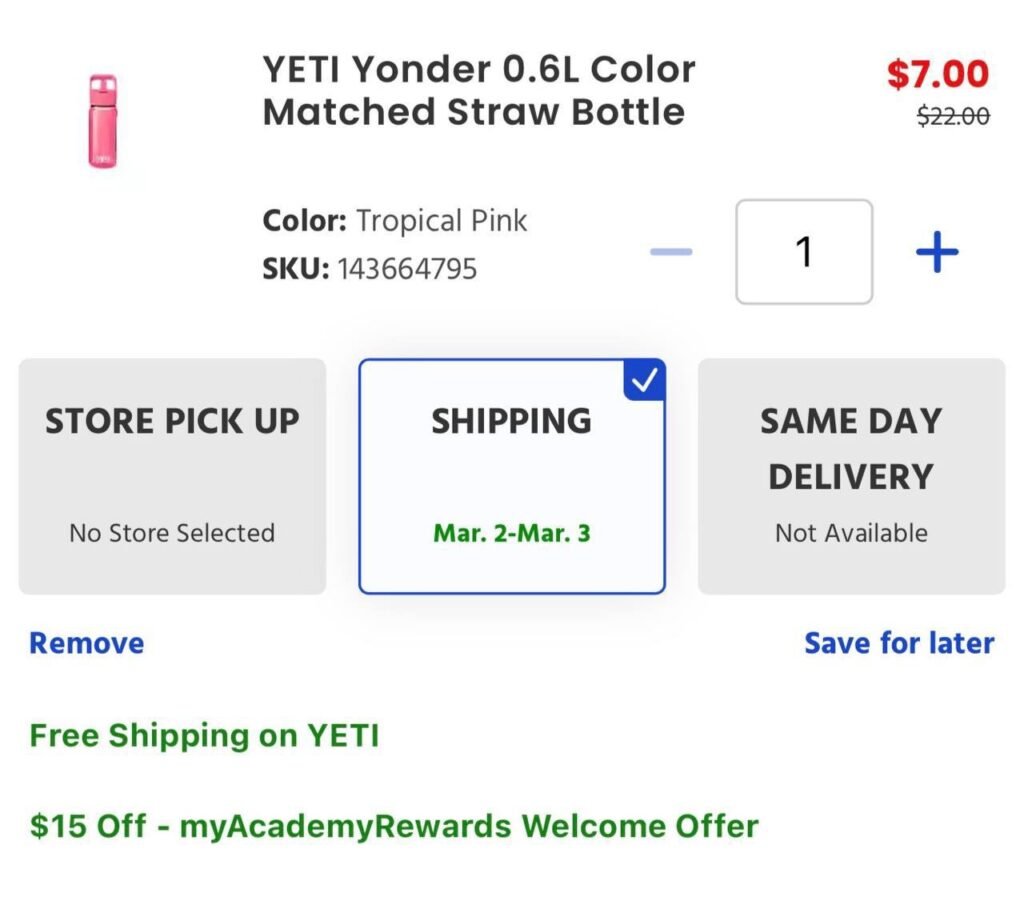This screenshot has height=897, width=1024.
Task: Click the crossed-out $22.00 original price
Action: (953, 116)
